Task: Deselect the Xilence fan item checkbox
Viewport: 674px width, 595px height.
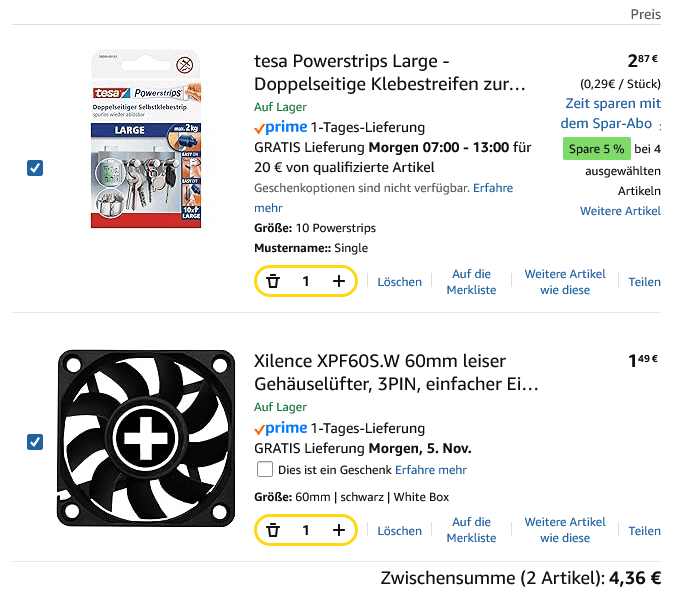Action: (x=35, y=441)
